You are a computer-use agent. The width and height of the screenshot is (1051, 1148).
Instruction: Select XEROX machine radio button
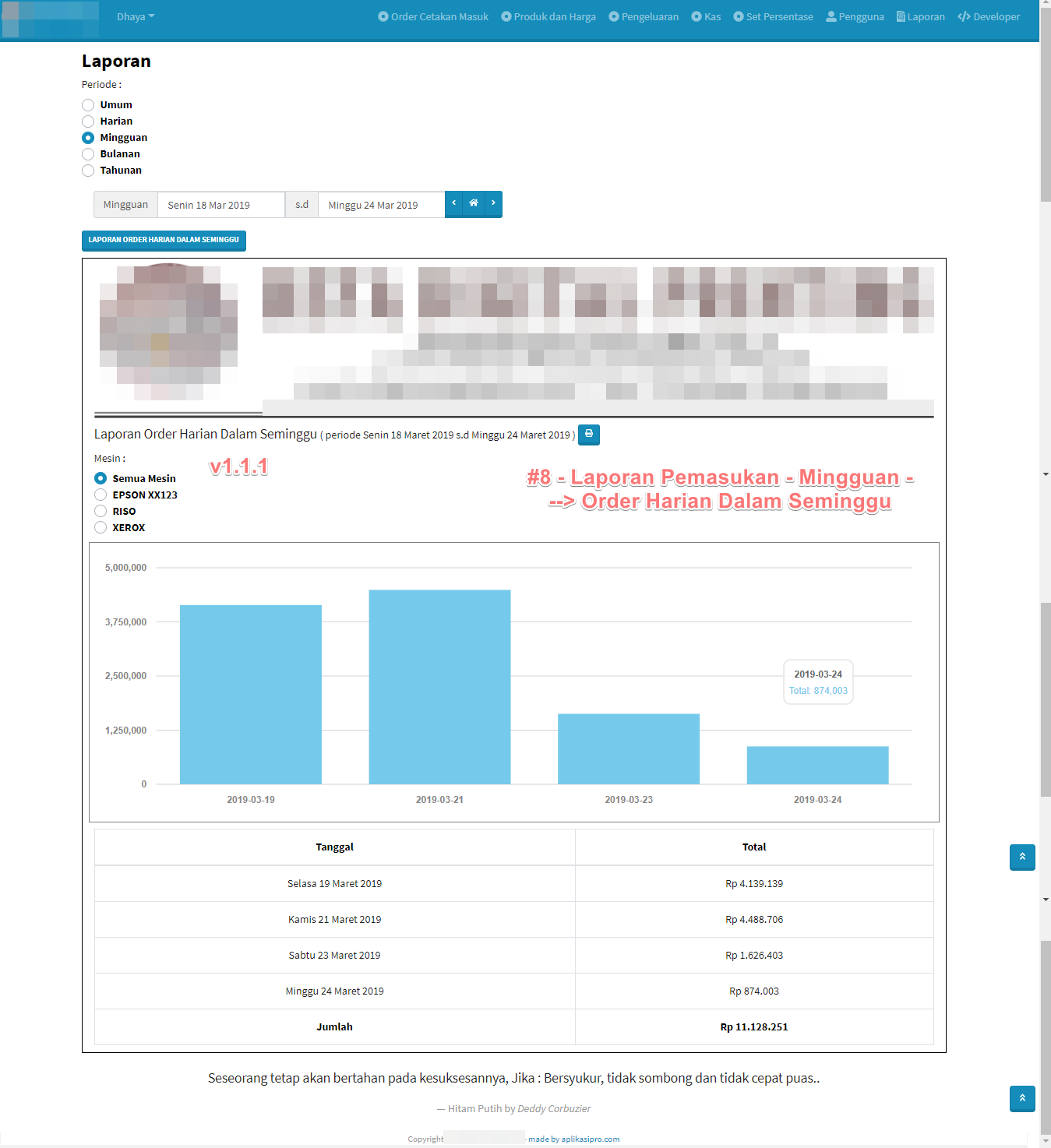tap(101, 528)
